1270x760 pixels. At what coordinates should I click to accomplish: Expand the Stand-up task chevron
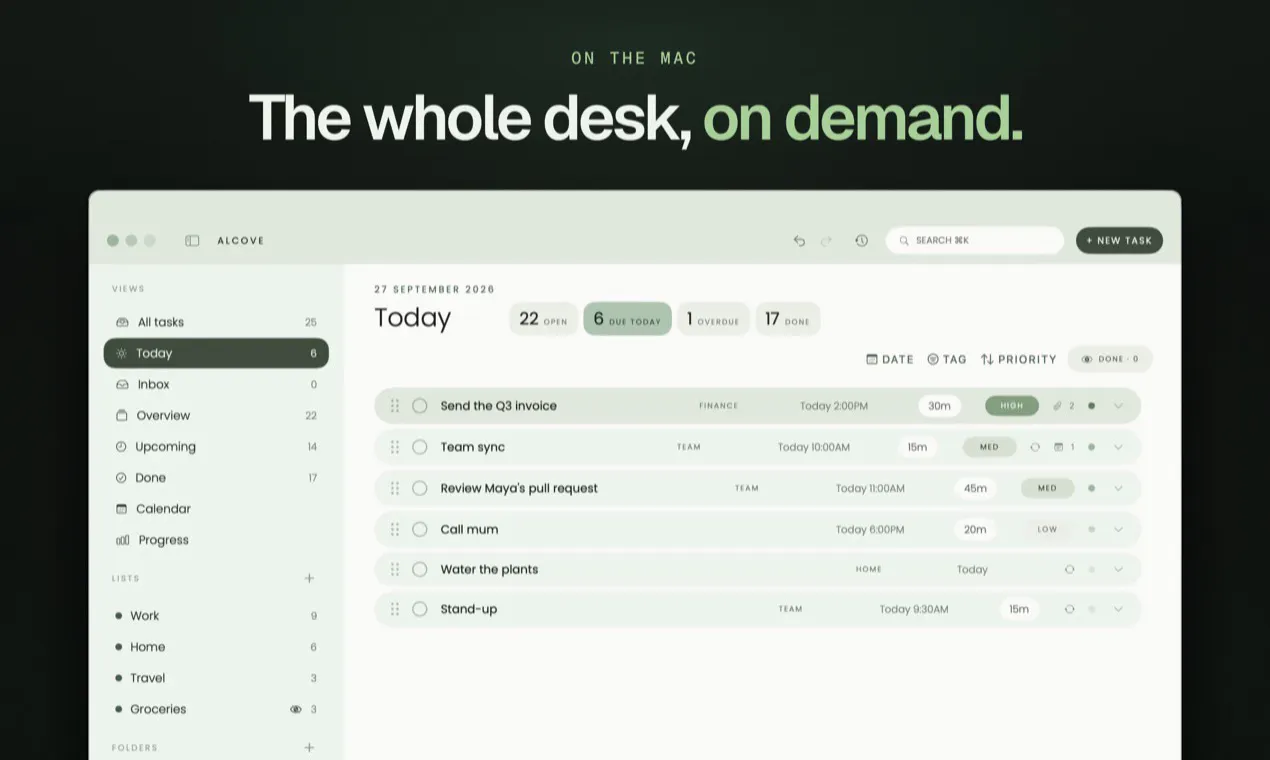tap(1118, 609)
